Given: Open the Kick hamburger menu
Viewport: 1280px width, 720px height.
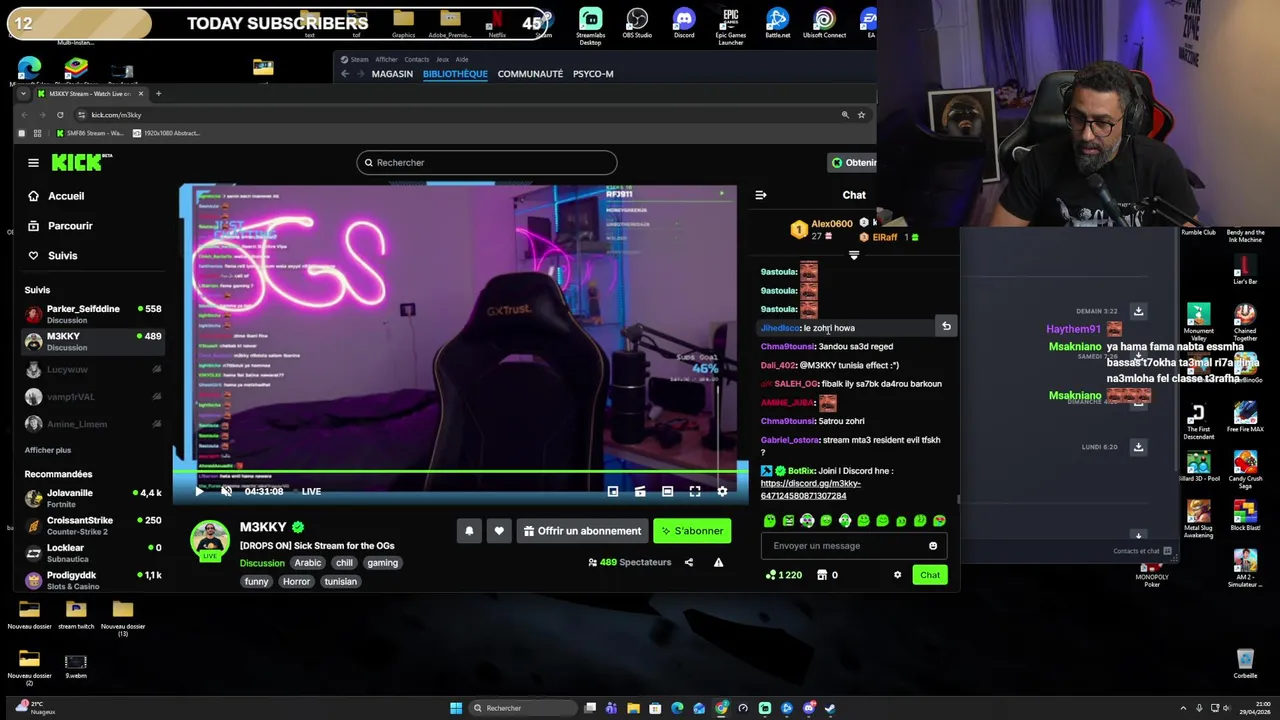Looking at the screenshot, I should tap(33, 163).
